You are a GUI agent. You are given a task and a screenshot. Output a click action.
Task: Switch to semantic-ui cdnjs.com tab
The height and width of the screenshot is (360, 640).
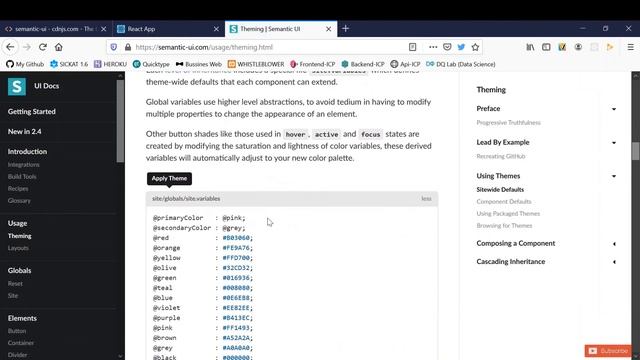click(56, 29)
